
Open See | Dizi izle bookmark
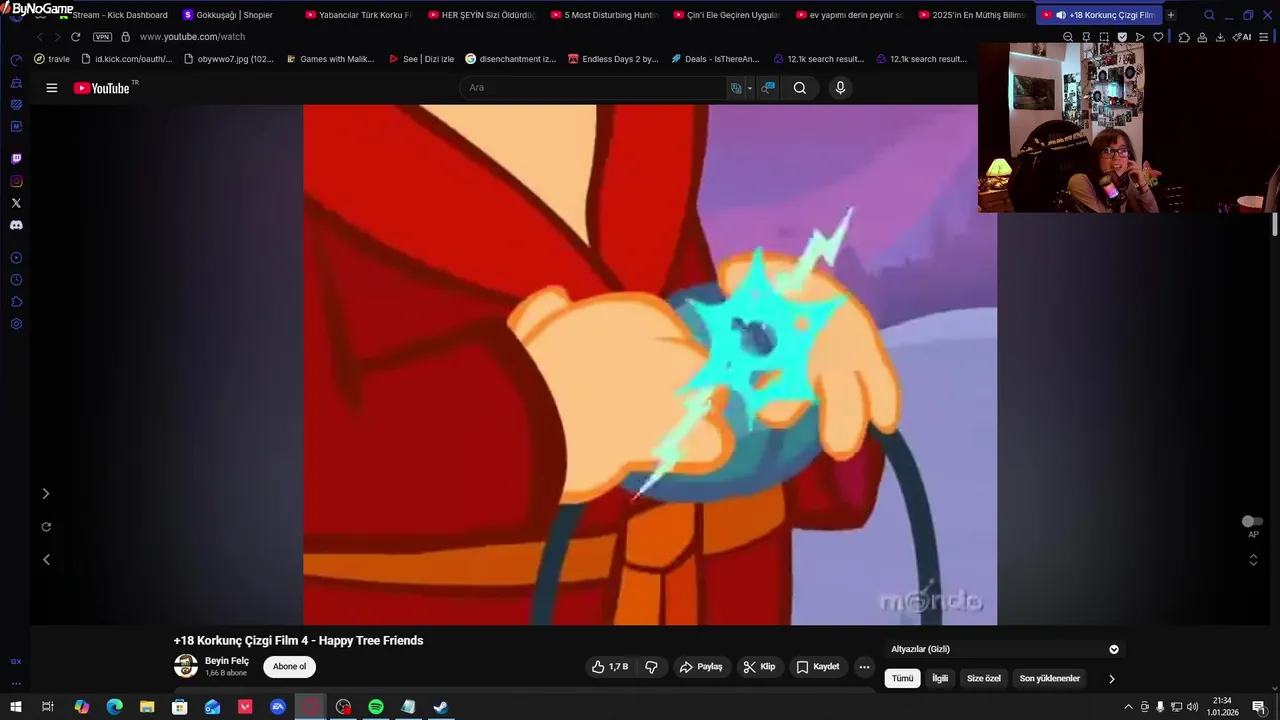(421, 59)
